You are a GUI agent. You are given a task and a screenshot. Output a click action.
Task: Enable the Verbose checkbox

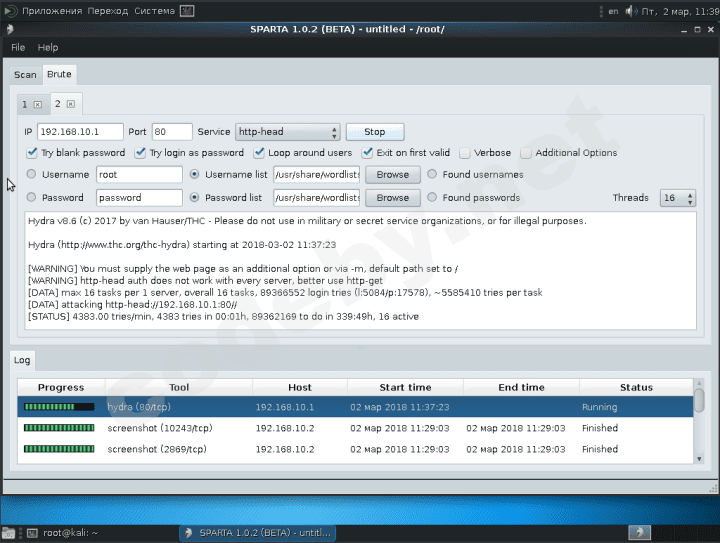pyautogui.click(x=465, y=153)
